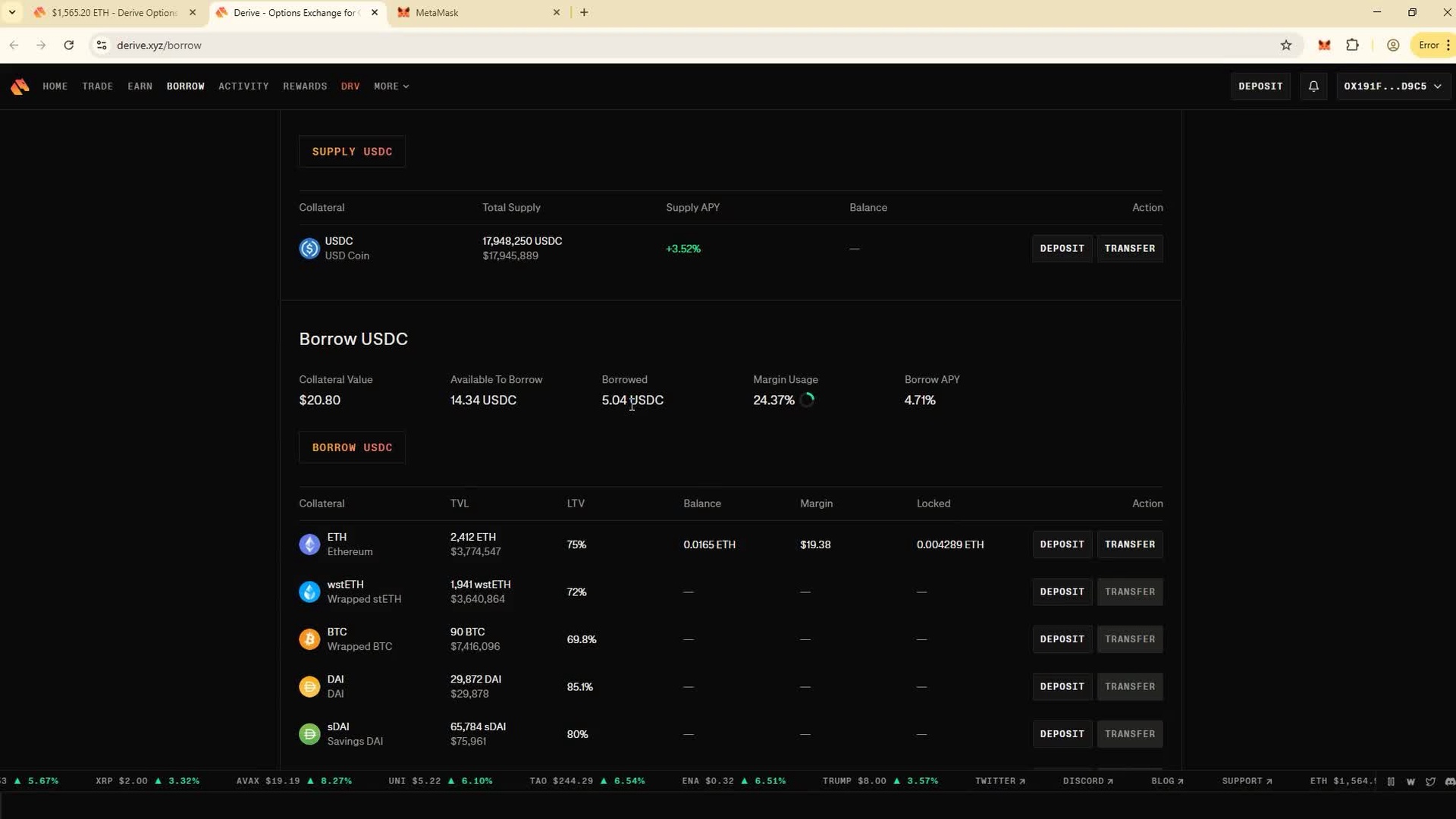Open browser extensions puzzle icon
Screen dimensions: 1456x819
pyautogui.click(x=1352, y=45)
